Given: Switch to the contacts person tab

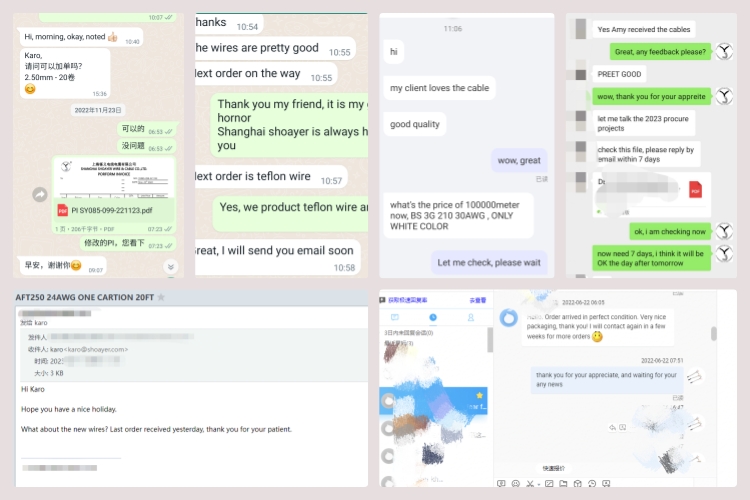Looking at the screenshot, I should coord(471,317).
